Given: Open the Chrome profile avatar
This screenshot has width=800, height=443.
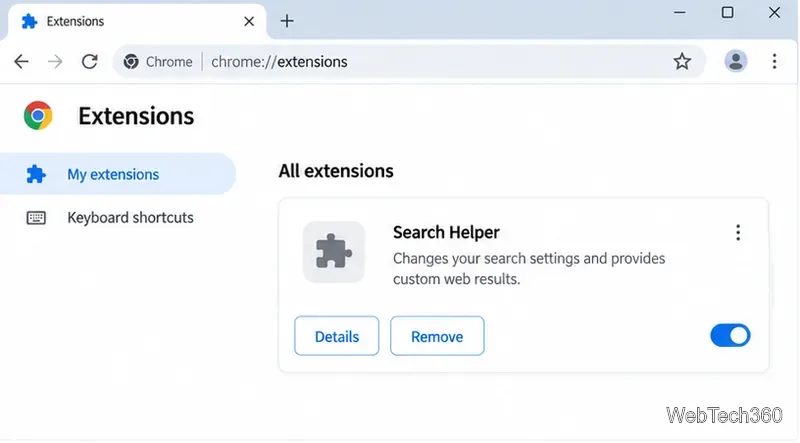Looking at the screenshot, I should [736, 61].
